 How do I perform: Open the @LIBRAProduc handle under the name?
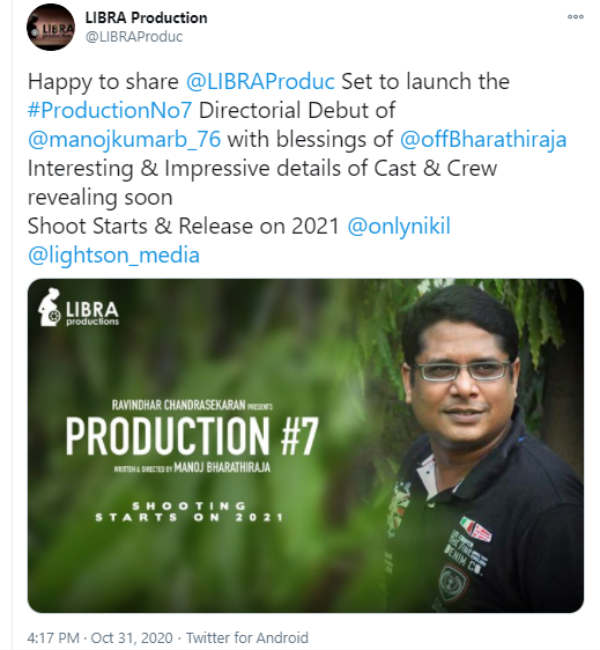point(134,36)
